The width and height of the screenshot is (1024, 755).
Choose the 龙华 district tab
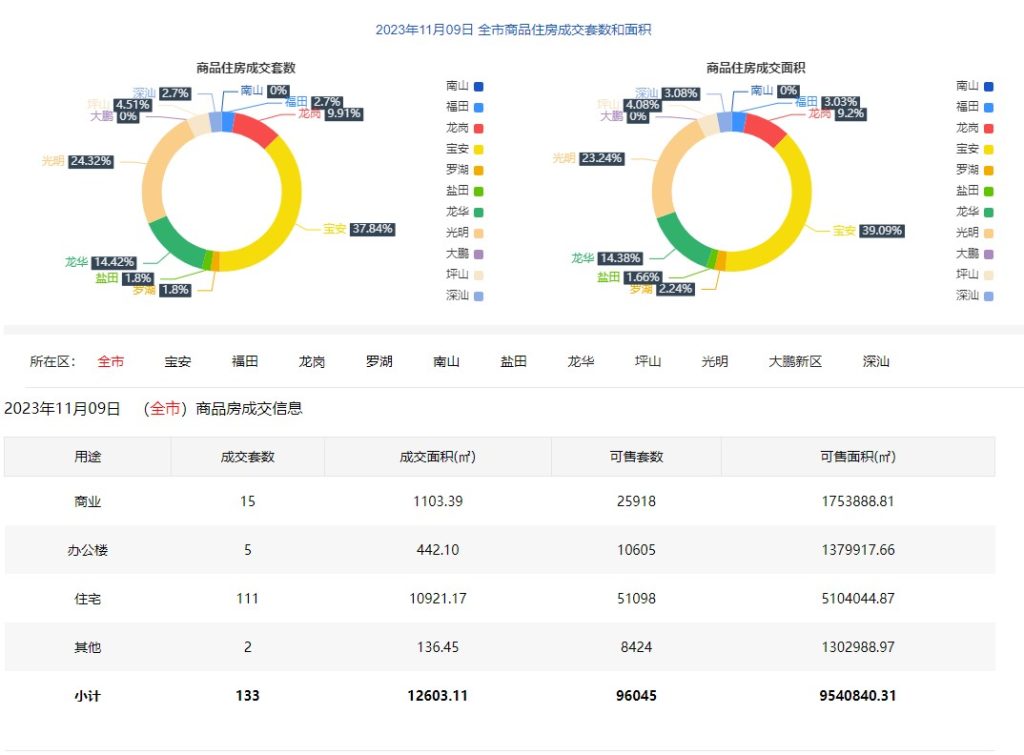click(x=581, y=362)
